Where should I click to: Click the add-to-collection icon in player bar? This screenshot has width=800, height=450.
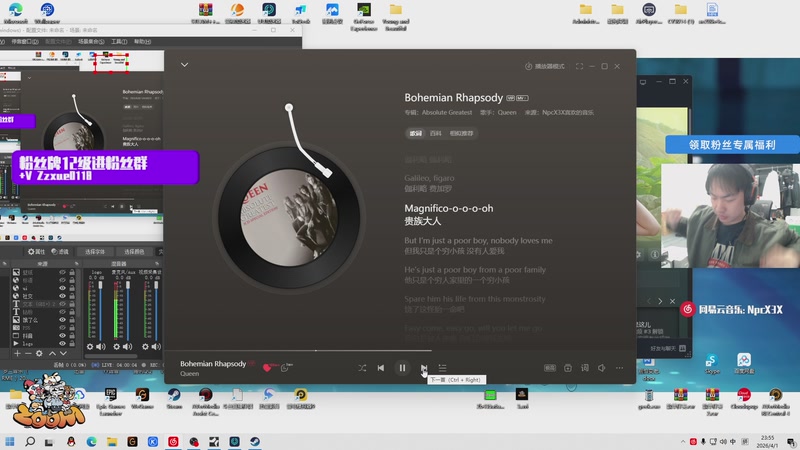click(567, 368)
